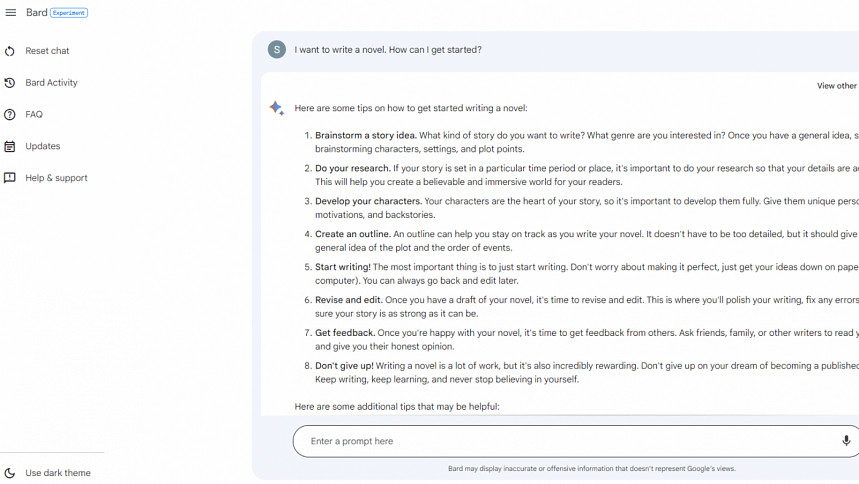The image size is (859, 484).
Task: Click the Bard Activity history clock icon
Action: pos(10,83)
